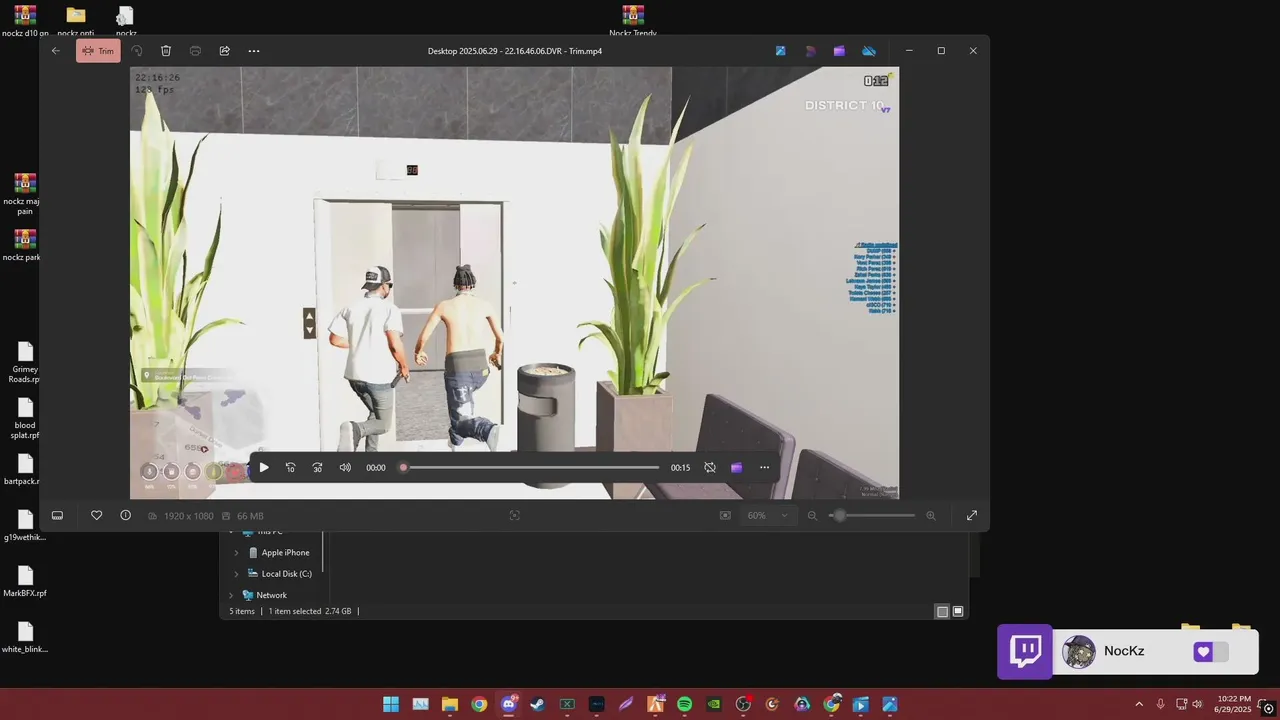This screenshot has width=1280, height=720.
Task: Click the zoom slider track
Action: pos(872,516)
